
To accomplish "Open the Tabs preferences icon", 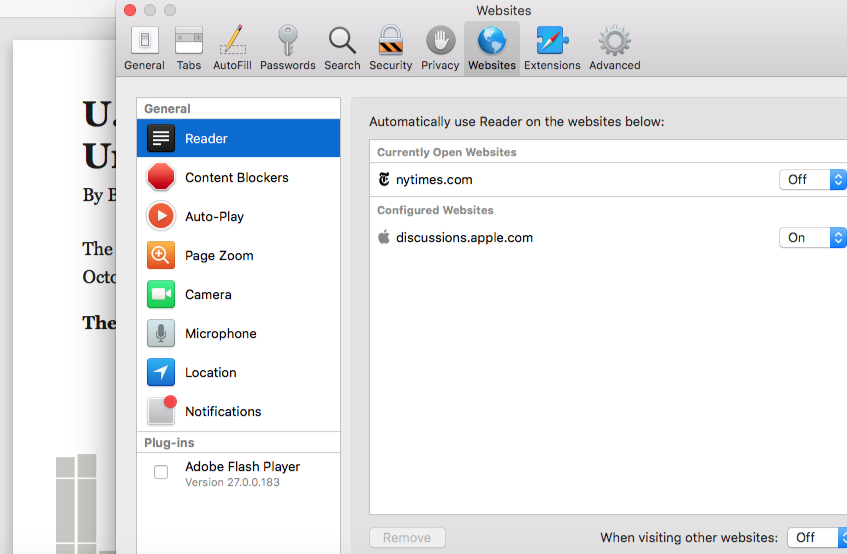I will click(189, 40).
